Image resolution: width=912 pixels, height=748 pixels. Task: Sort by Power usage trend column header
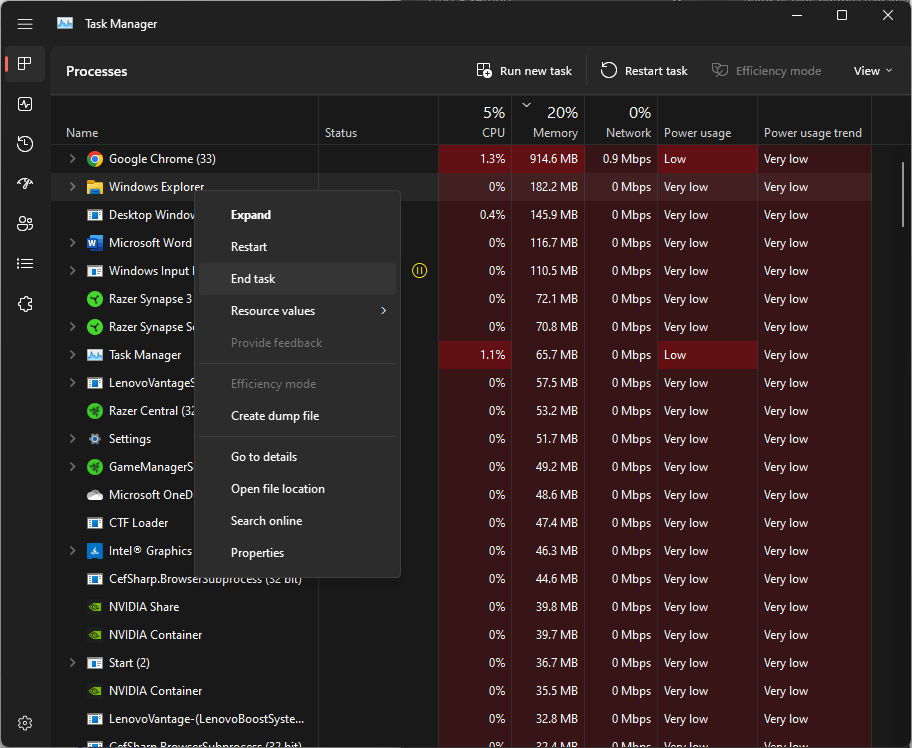coord(814,120)
